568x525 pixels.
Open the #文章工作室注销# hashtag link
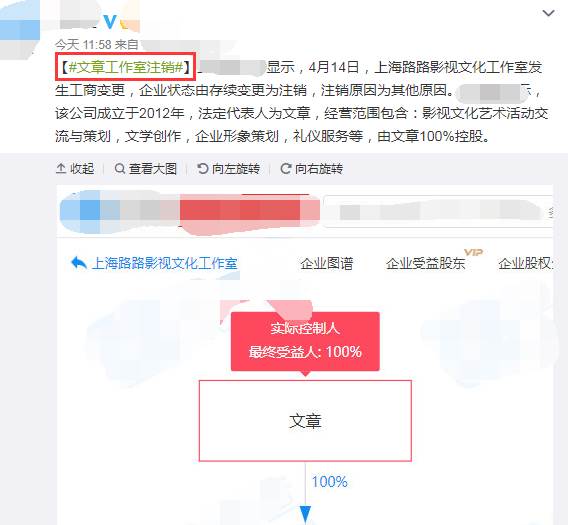(x=125, y=67)
